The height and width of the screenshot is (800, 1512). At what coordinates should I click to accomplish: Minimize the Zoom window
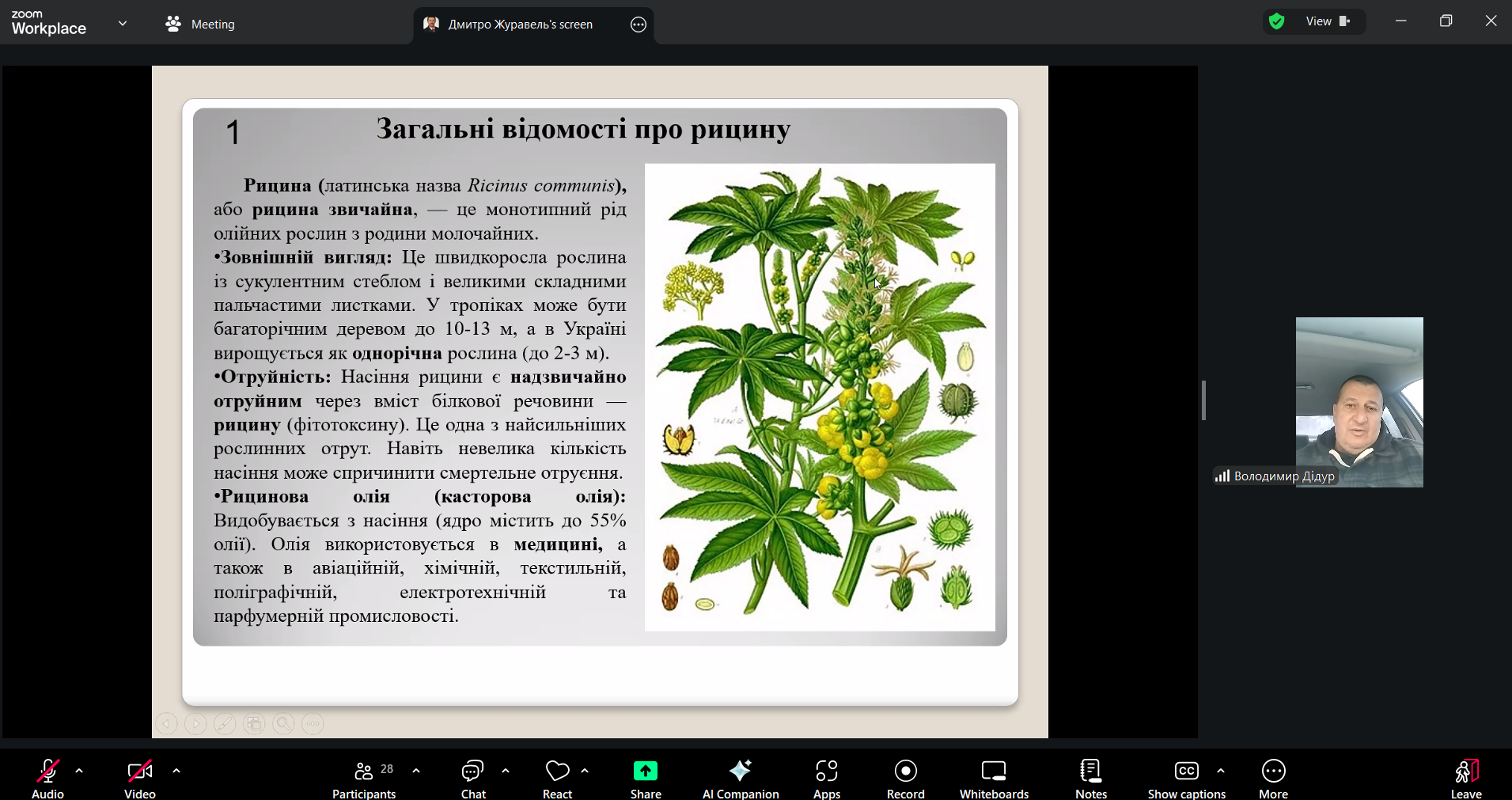pos(1401,21)
